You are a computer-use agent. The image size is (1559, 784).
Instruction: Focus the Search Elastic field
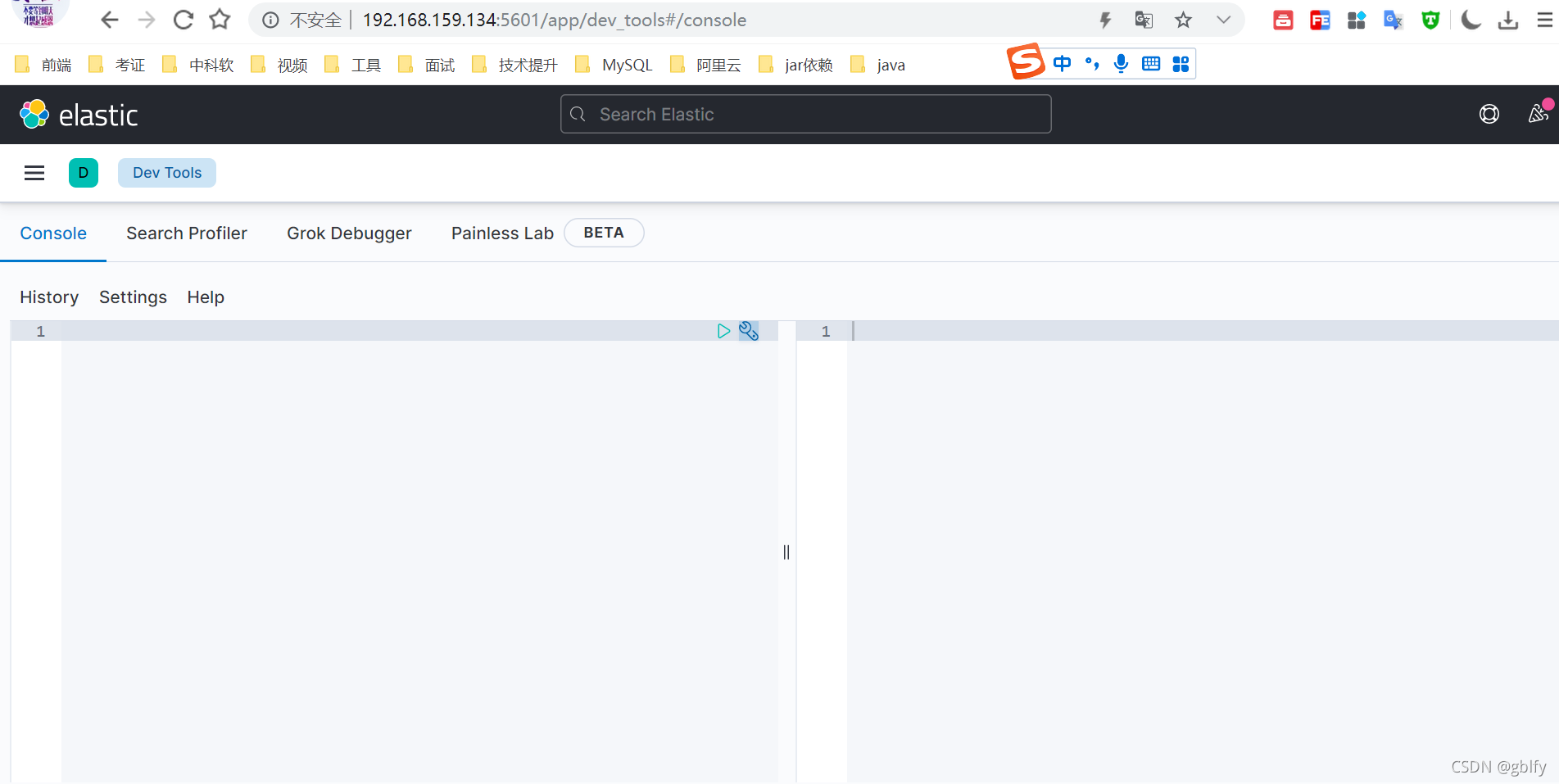(805, 114)
